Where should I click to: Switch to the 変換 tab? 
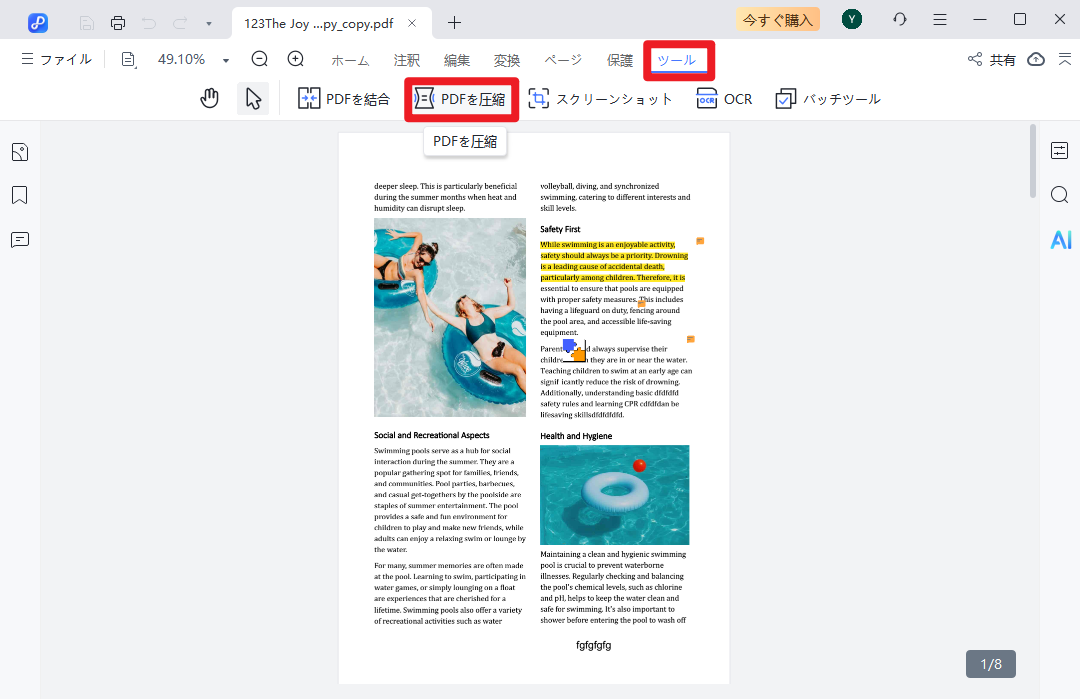[x=507, y=60]
